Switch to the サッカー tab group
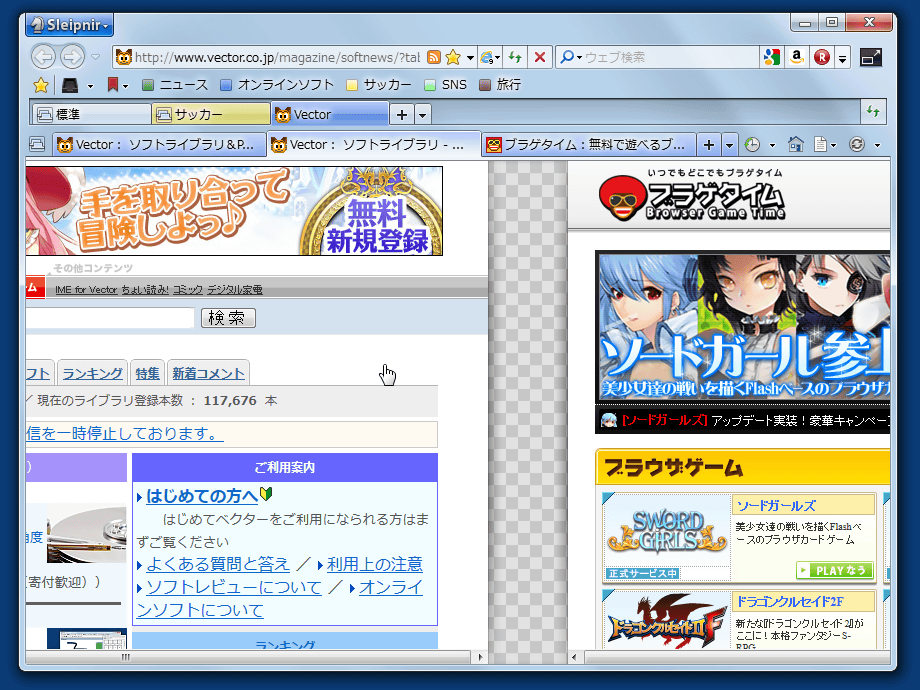 210,114
